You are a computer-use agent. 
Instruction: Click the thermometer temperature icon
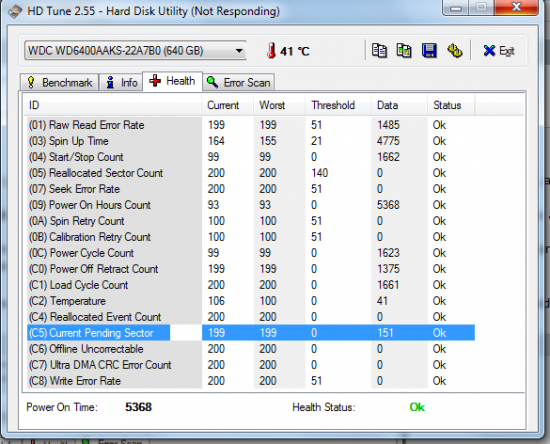(x=271, y=51)
